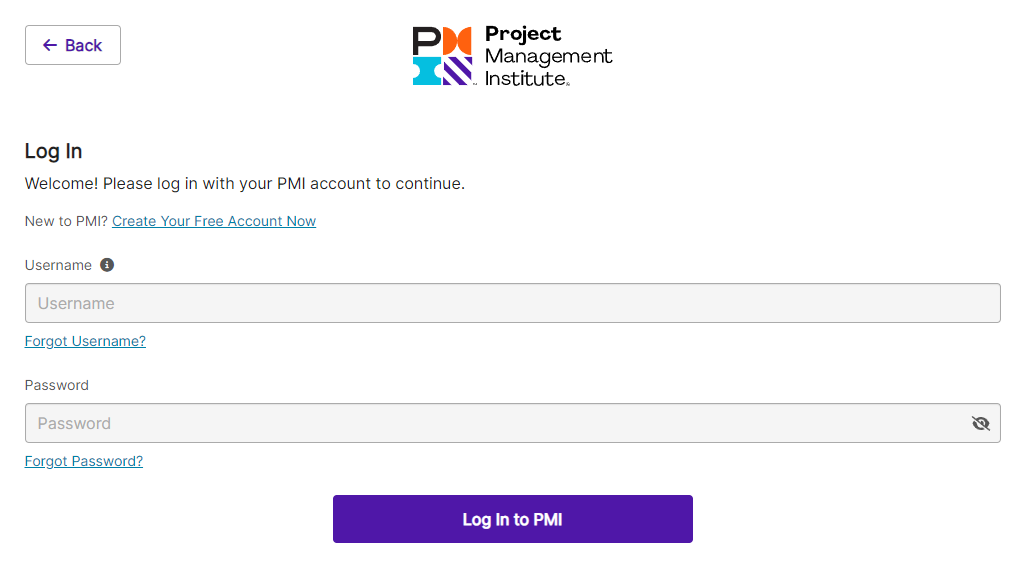This screenshot has width=1024, height=565.
Task: Click the PMI logo emblem
Action: pyautogui.click(x=442, y=56)
